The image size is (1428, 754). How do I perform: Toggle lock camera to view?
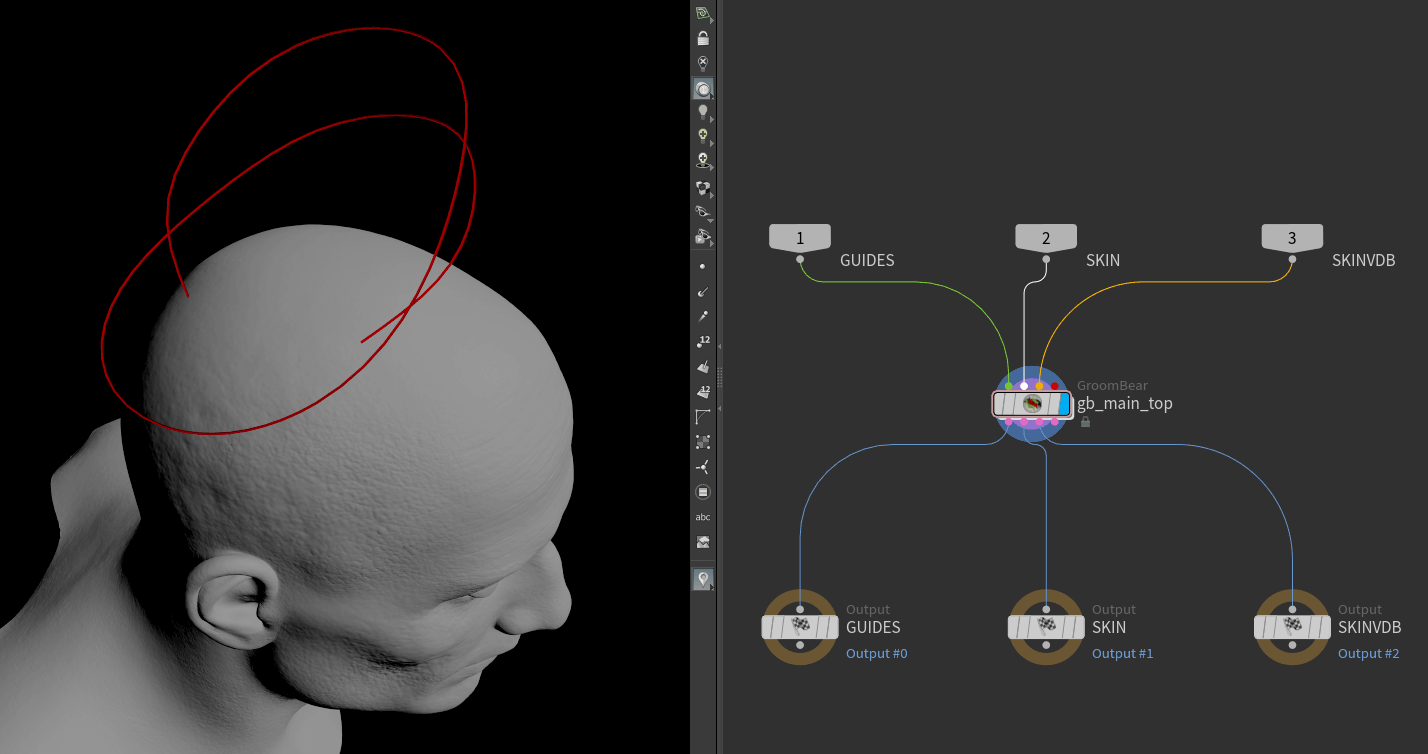703,38
